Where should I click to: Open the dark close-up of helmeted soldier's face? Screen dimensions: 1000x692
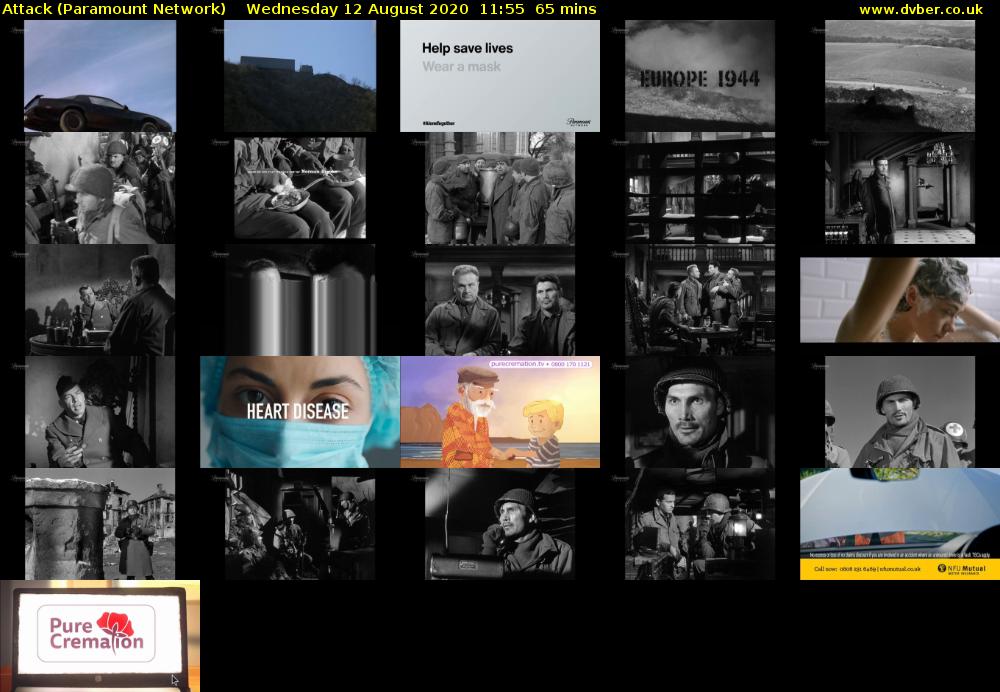coord(700,412)
